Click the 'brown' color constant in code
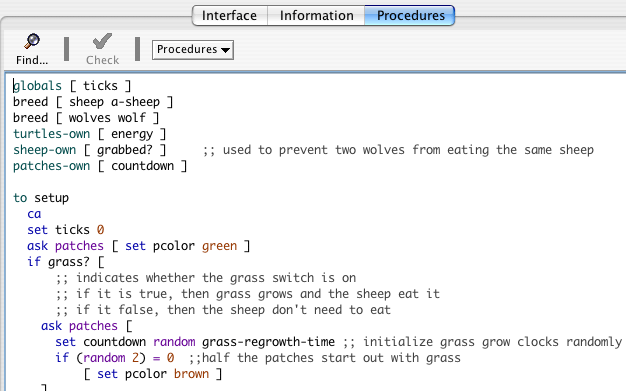626x391 pixels. [191, 374]
